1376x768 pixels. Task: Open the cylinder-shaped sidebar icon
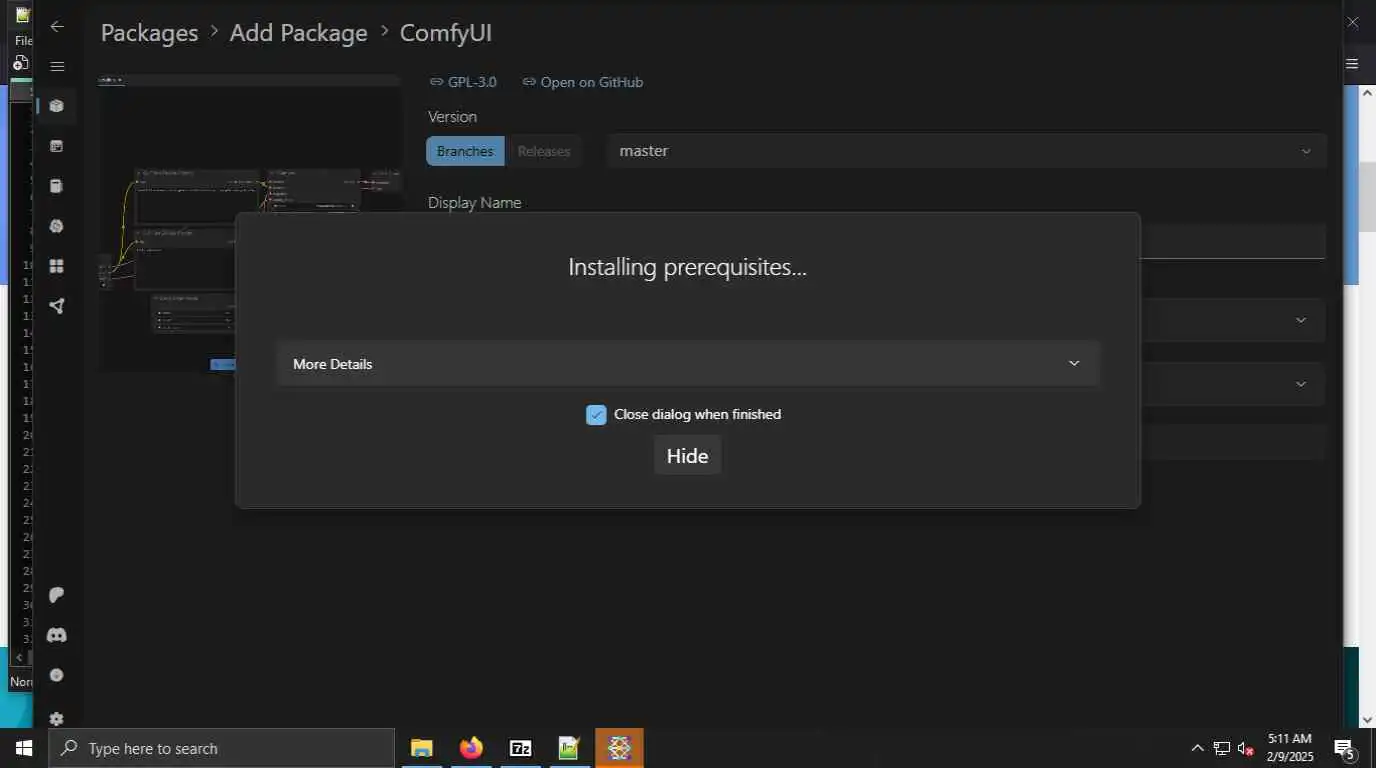pyautogui.click(x=57, y=186)
